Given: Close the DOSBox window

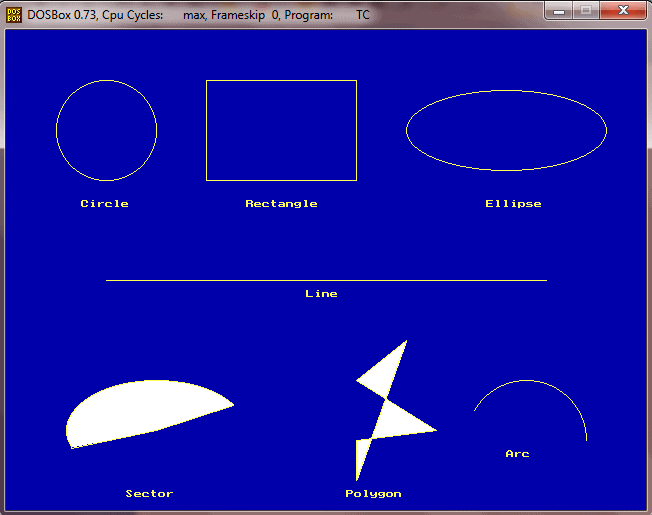Looking at the screenshot, I should coord(623,11).
